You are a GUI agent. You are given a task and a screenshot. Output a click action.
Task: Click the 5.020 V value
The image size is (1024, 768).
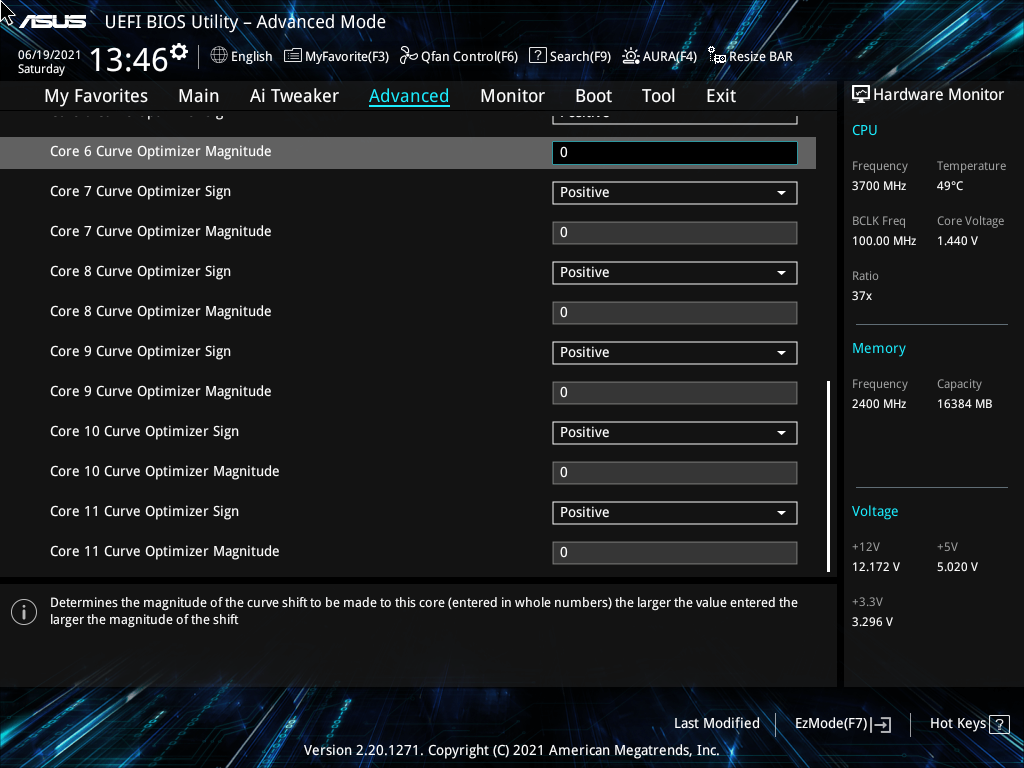[957, 567]
